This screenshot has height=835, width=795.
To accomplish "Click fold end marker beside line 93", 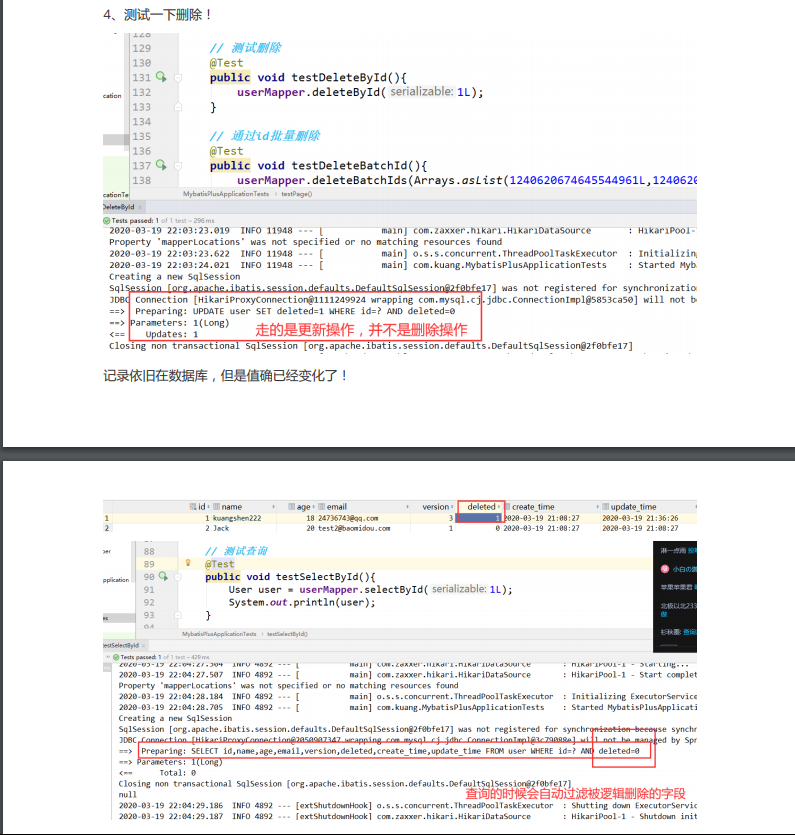I will pos(178,615).
